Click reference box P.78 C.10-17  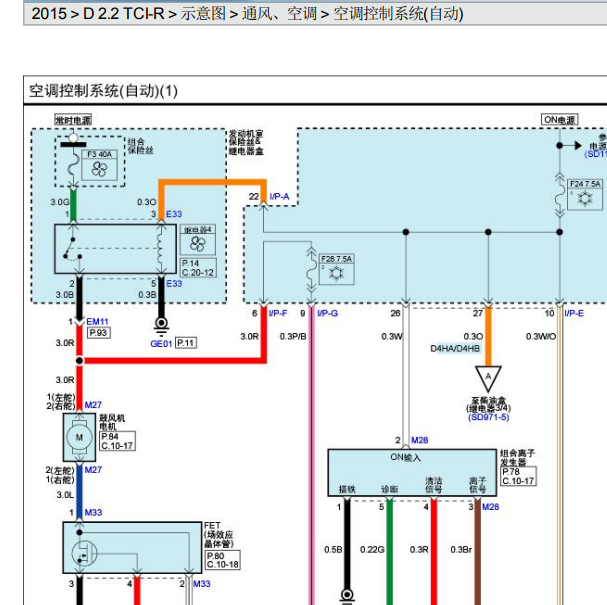[x=518, y=476]
